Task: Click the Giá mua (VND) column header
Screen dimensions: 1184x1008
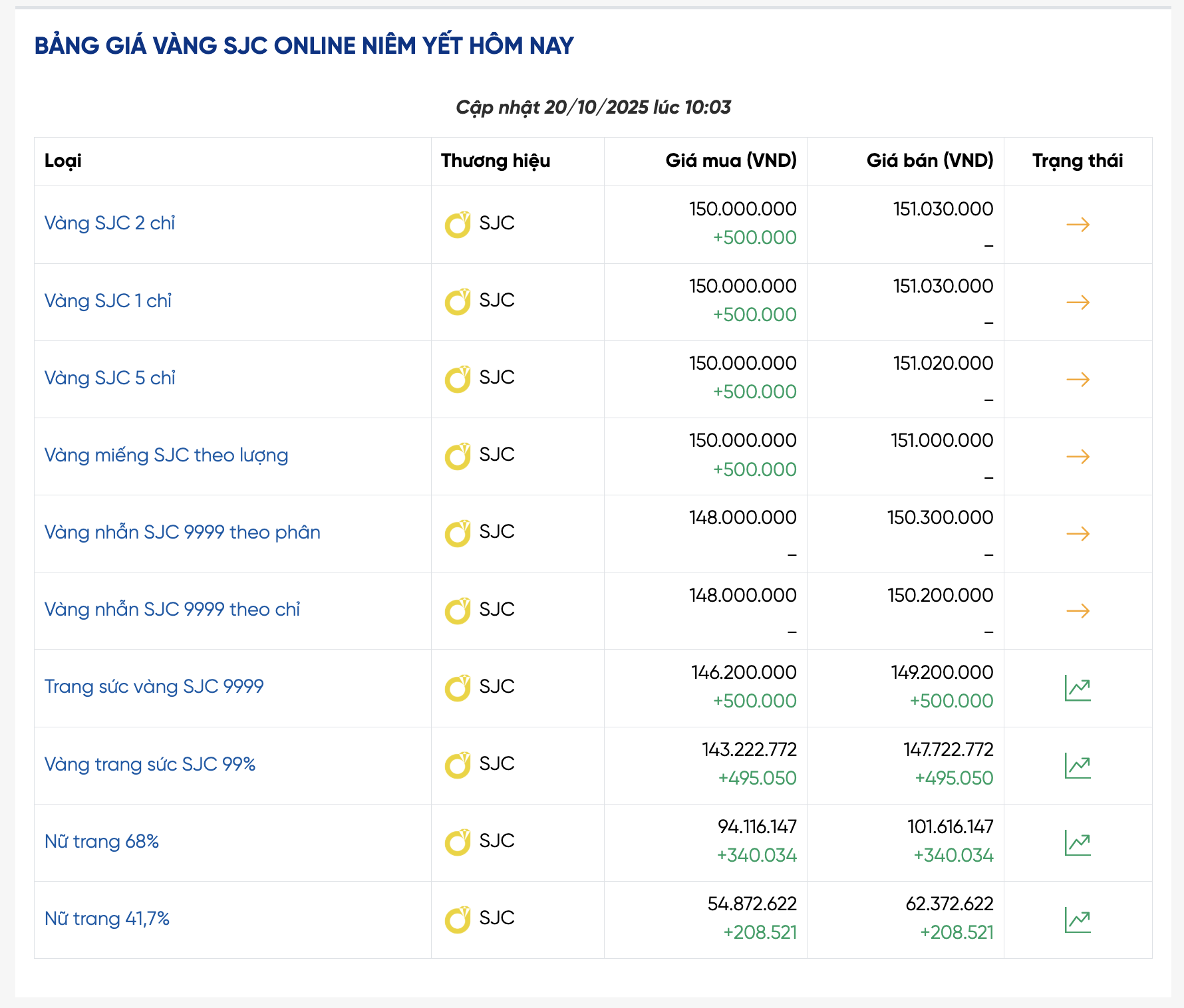Action: [730, 161]
